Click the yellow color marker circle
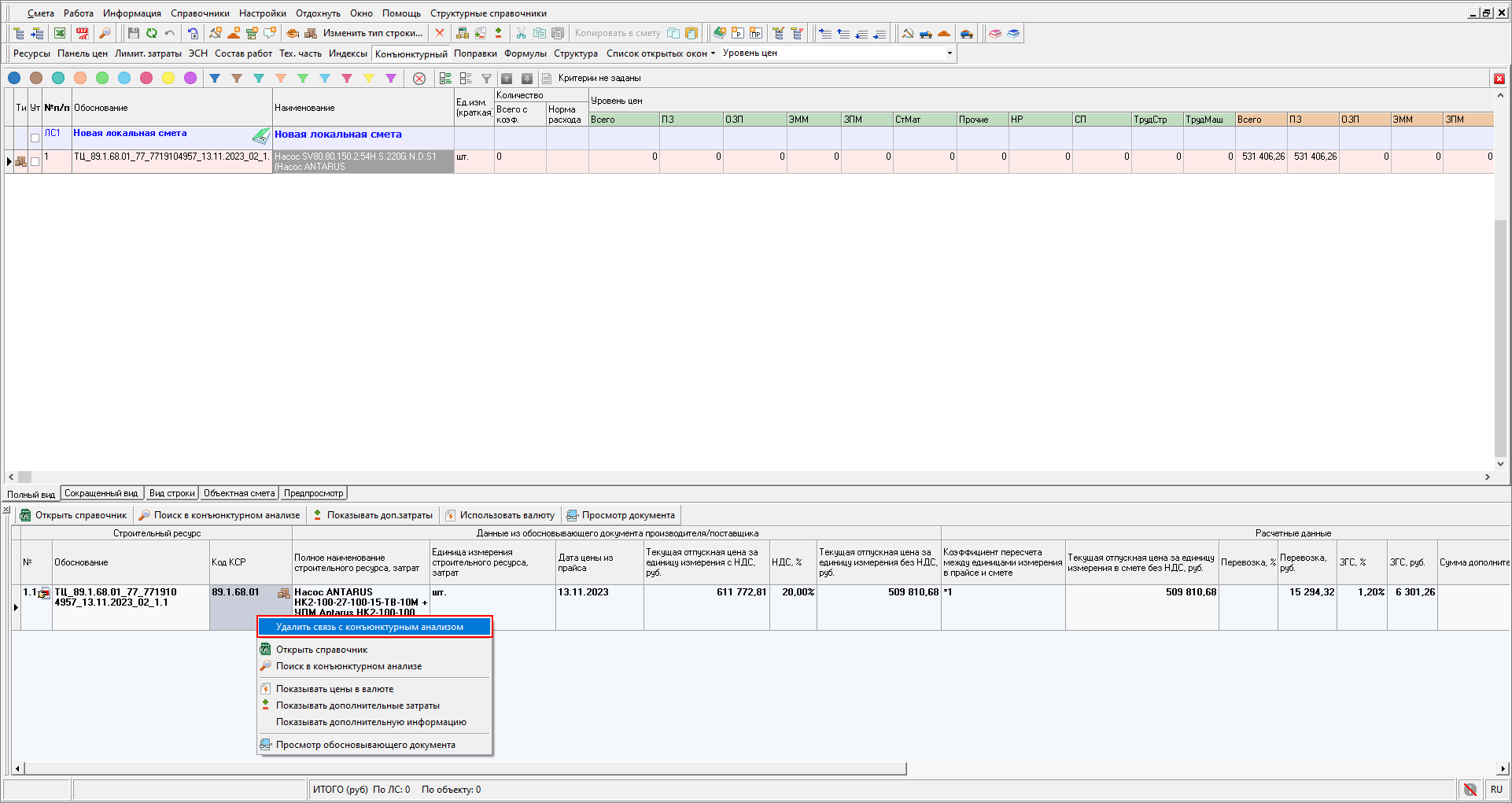1512x803 pixels. tap(168, 79)
